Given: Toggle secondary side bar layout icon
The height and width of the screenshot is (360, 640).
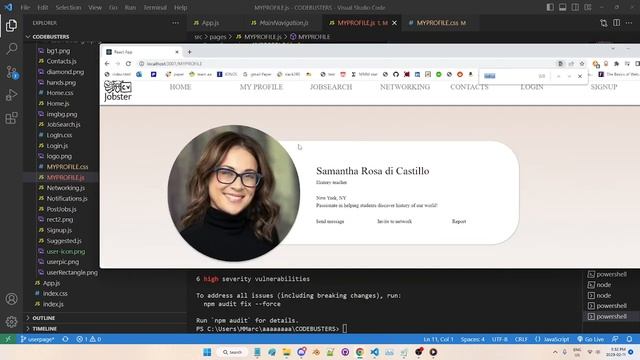Looking at the screenshot, I should pyautogui.click(x=575, y=7).
